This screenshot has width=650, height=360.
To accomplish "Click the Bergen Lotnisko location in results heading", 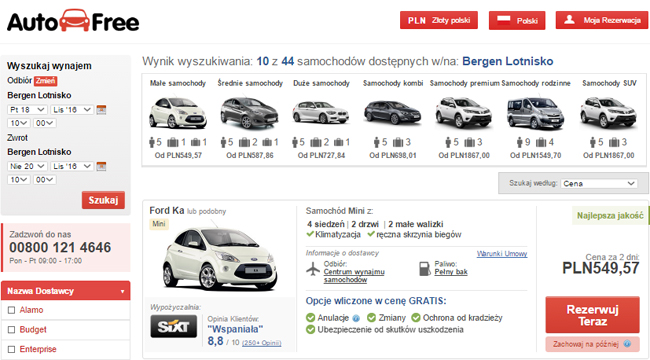I will pyautogui.click(x=507, y=61).
